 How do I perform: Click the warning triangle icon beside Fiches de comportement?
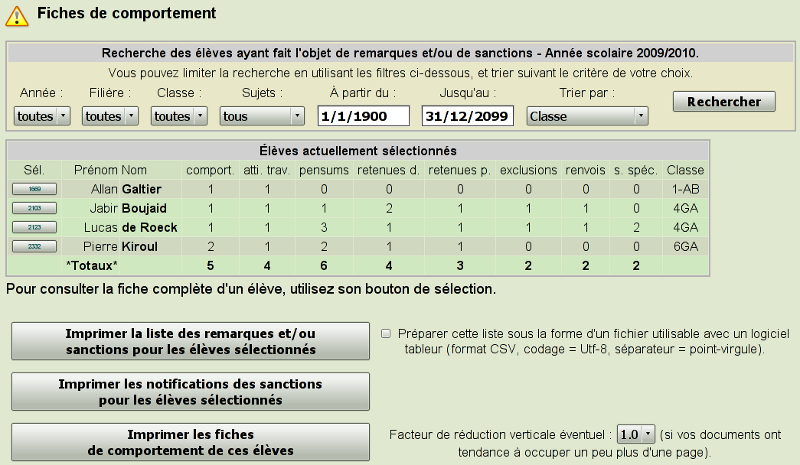[17, 16]
